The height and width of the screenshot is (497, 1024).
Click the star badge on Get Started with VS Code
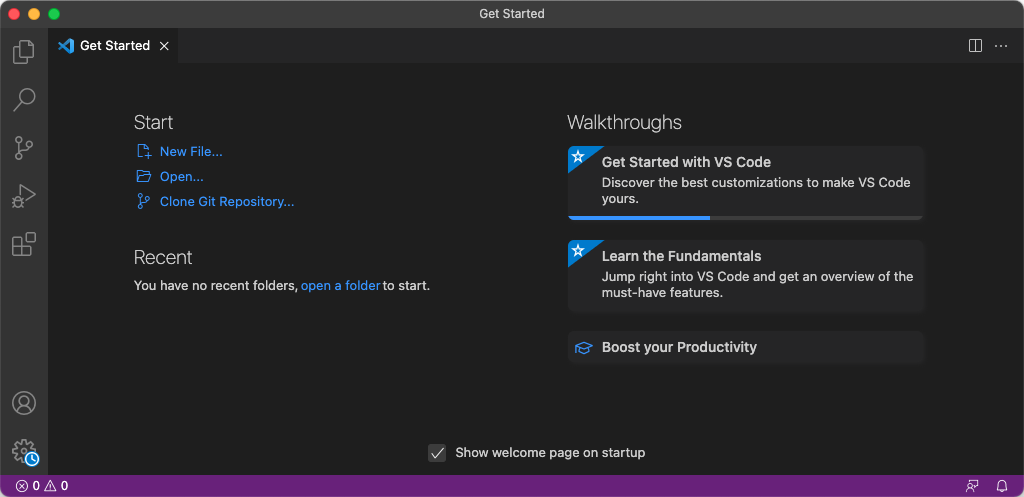(x=578, y=156)
